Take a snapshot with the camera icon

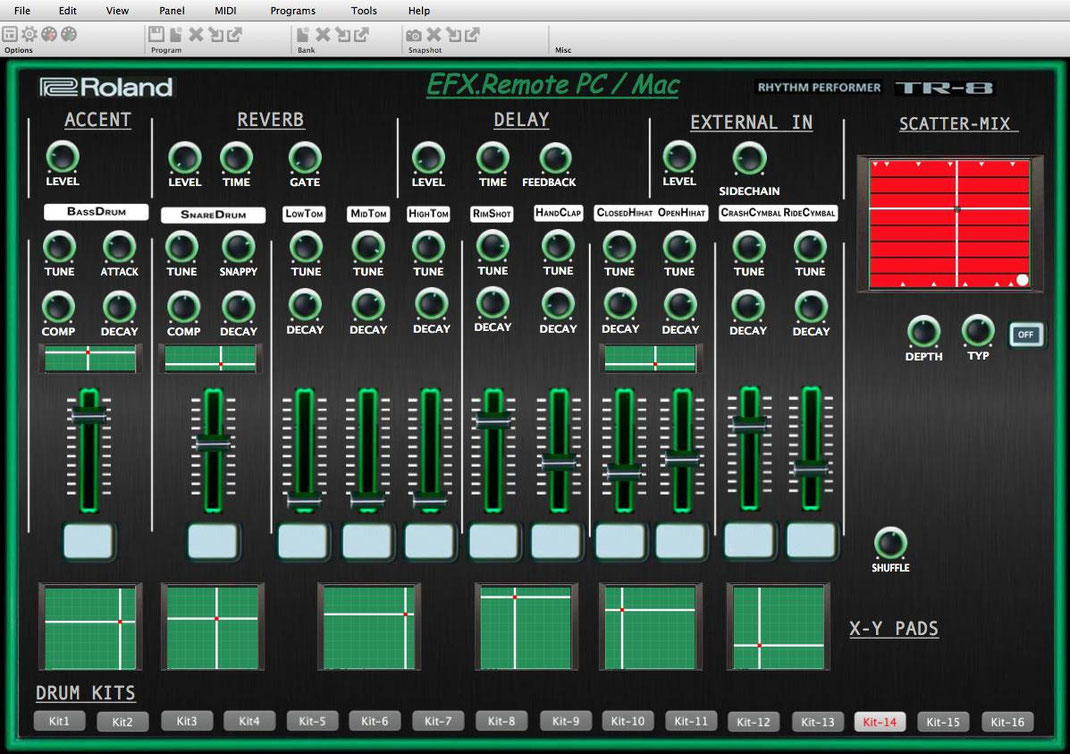[x=414, y=34]
